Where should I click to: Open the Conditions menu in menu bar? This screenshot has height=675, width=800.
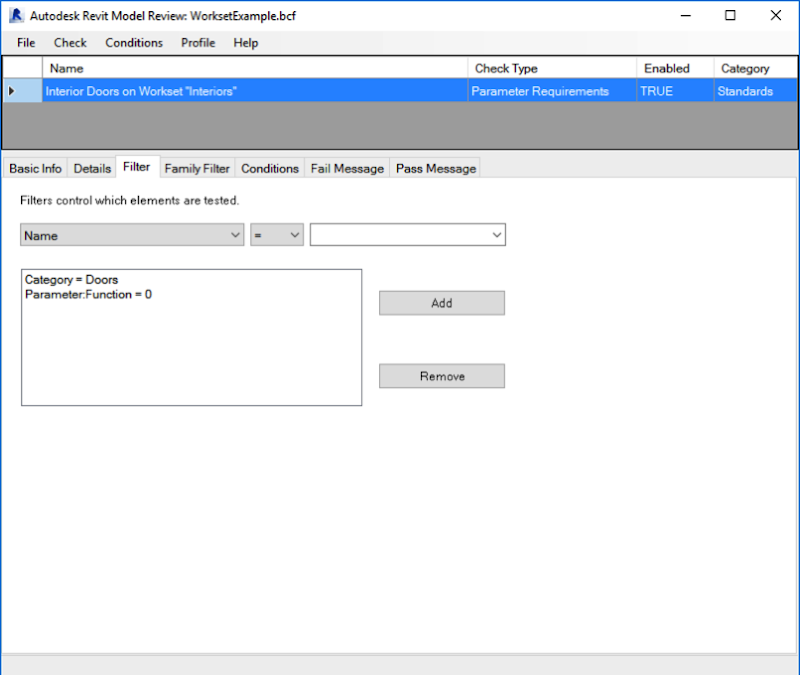pos(134,43)
